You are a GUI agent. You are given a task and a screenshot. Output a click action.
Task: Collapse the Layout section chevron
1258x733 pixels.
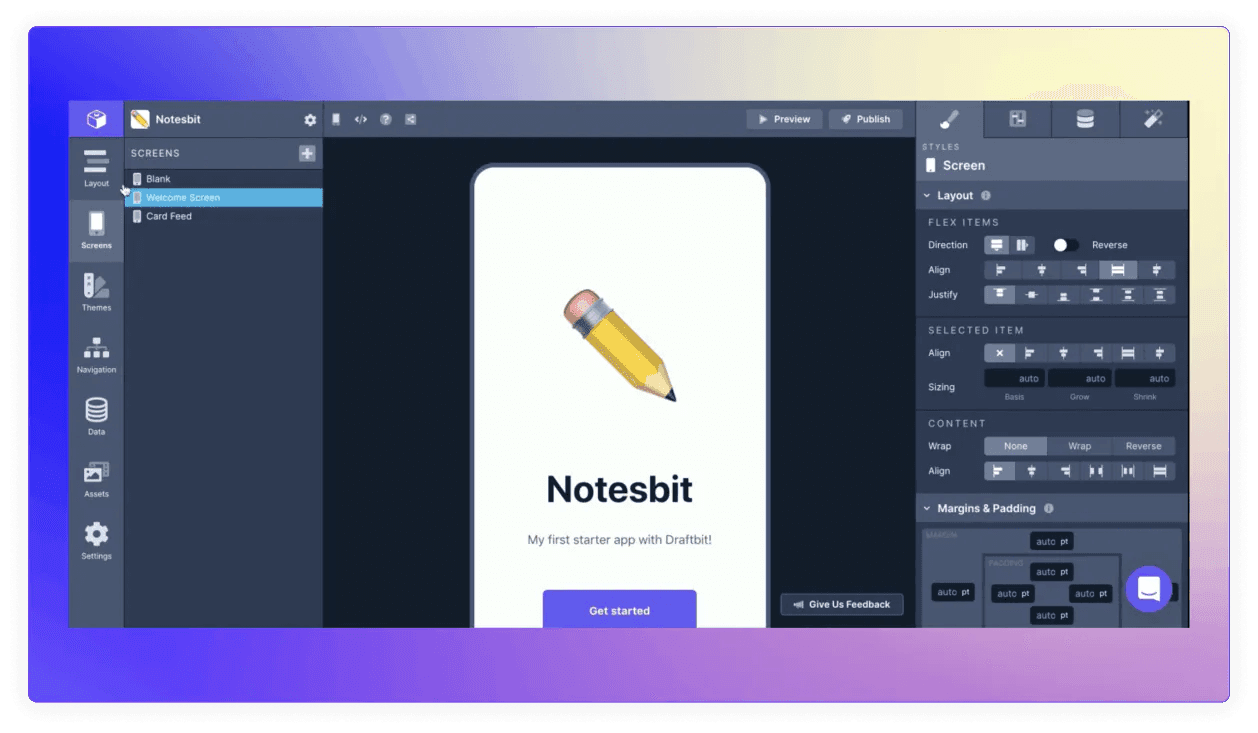coord(927,196)
